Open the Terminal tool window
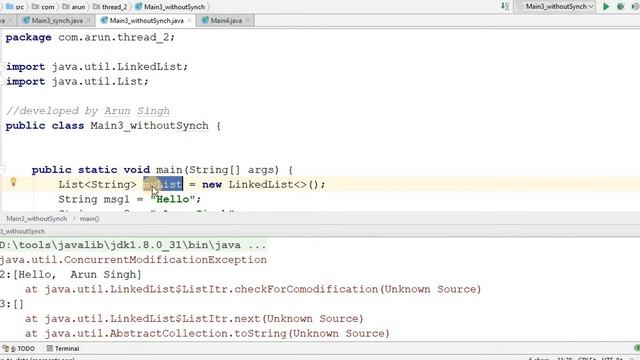640x360 pixels. 63,349
